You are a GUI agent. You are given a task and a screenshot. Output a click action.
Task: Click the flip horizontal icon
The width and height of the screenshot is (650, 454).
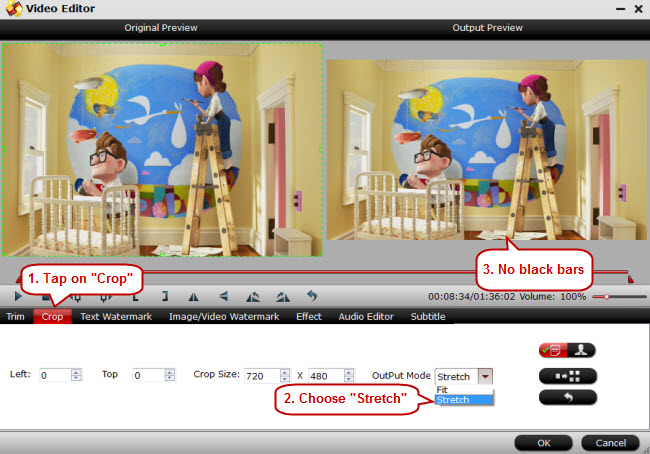click(194, 296)
